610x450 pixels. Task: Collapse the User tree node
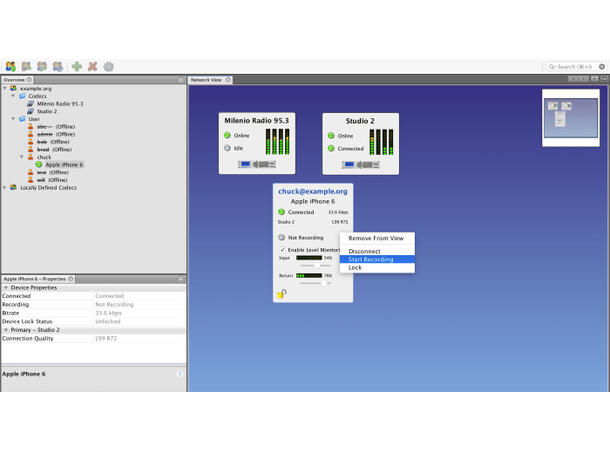(13, 119)
